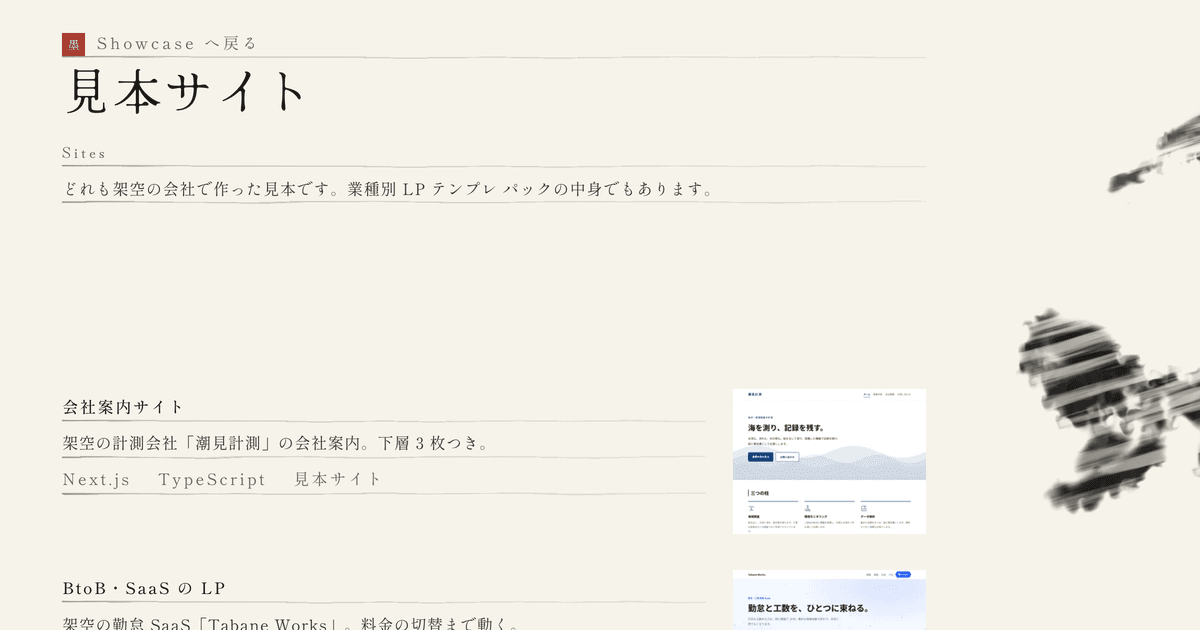Click the Next.js tag
This screenshot has width=1200, height=630.
pyautogui.click(x=96, y=479)
